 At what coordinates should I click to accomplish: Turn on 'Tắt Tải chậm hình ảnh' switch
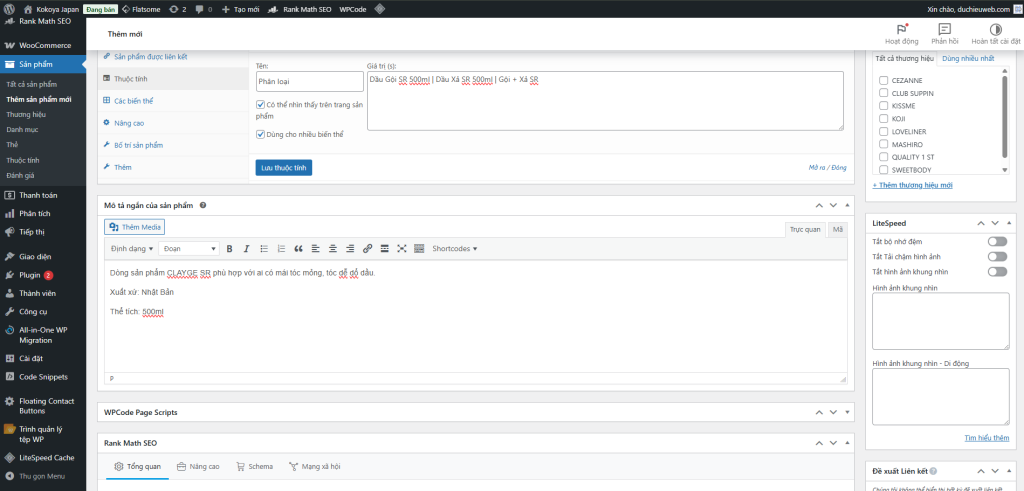[x=996, y=256]
